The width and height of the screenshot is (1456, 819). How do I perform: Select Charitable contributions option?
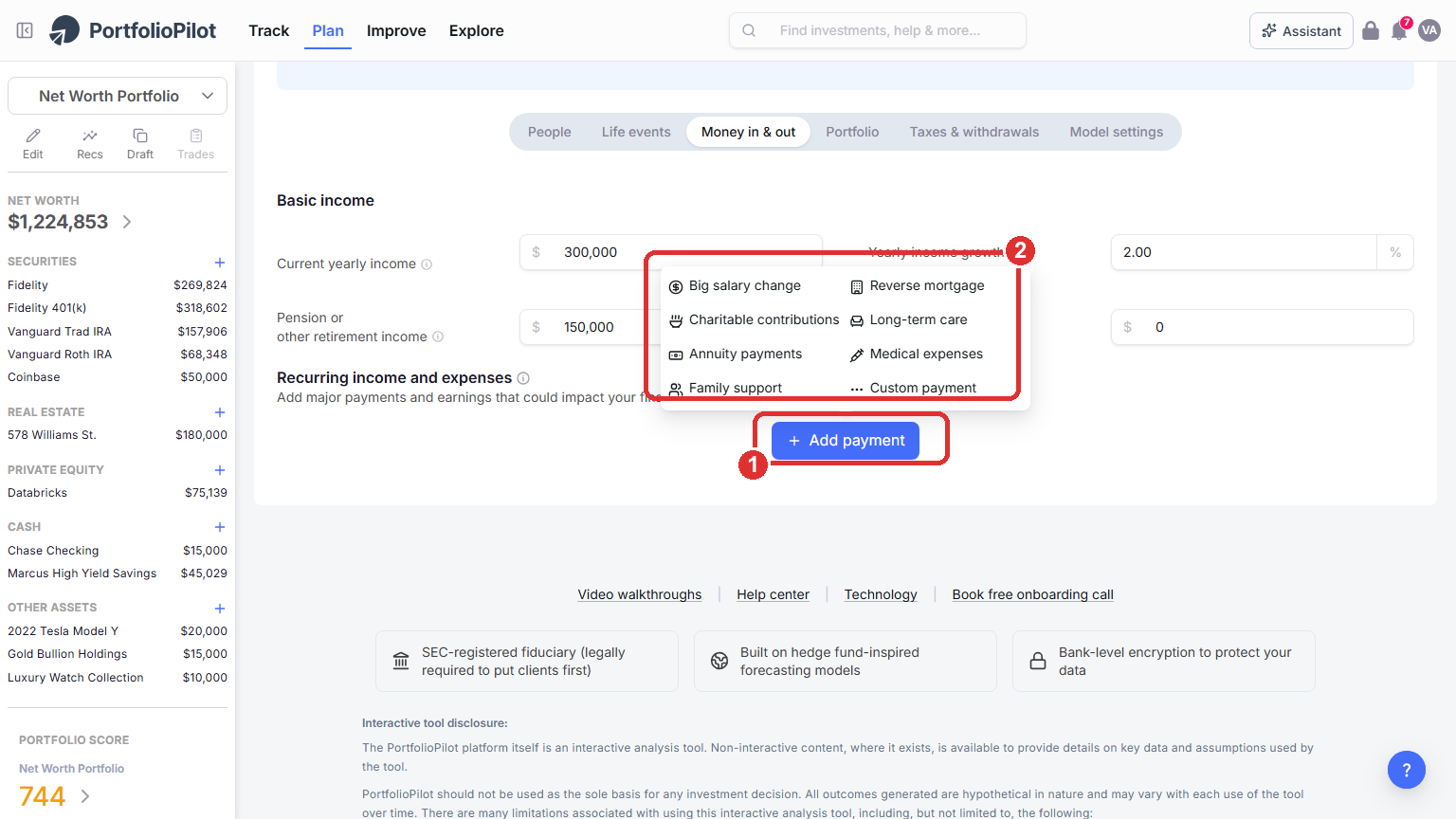click(754, 320)
